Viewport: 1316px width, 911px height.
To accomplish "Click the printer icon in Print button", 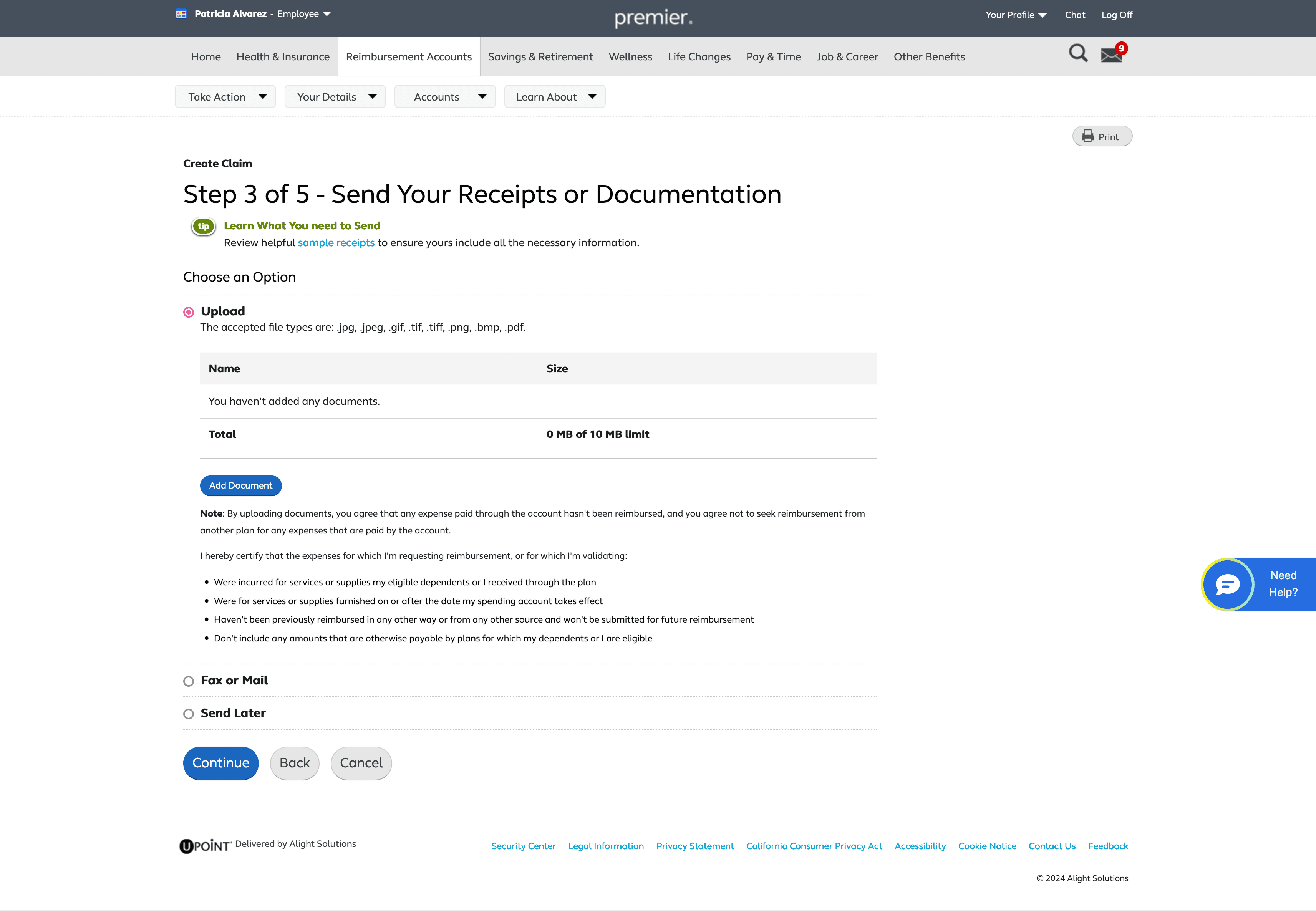I will 1087,136.
